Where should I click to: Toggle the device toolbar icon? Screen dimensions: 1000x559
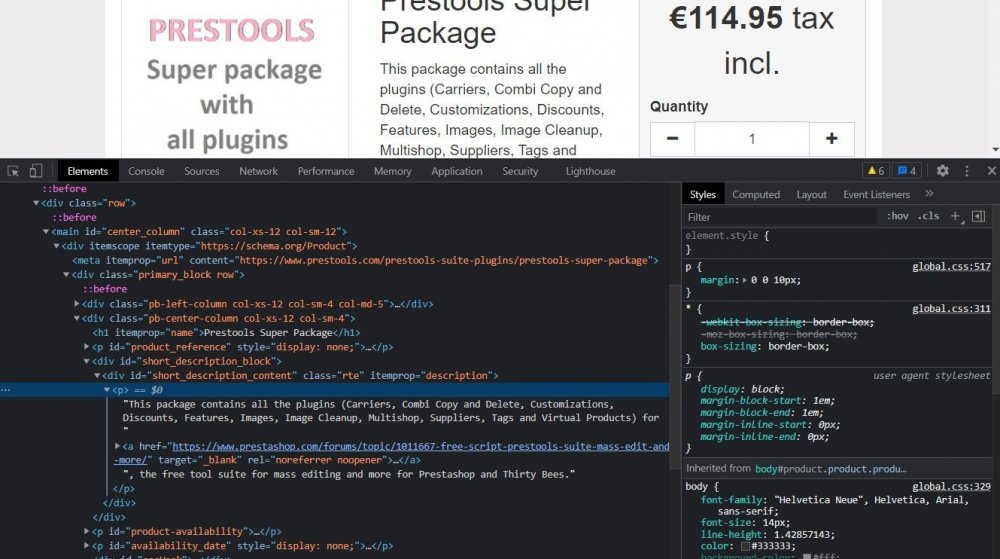[36, 171]
